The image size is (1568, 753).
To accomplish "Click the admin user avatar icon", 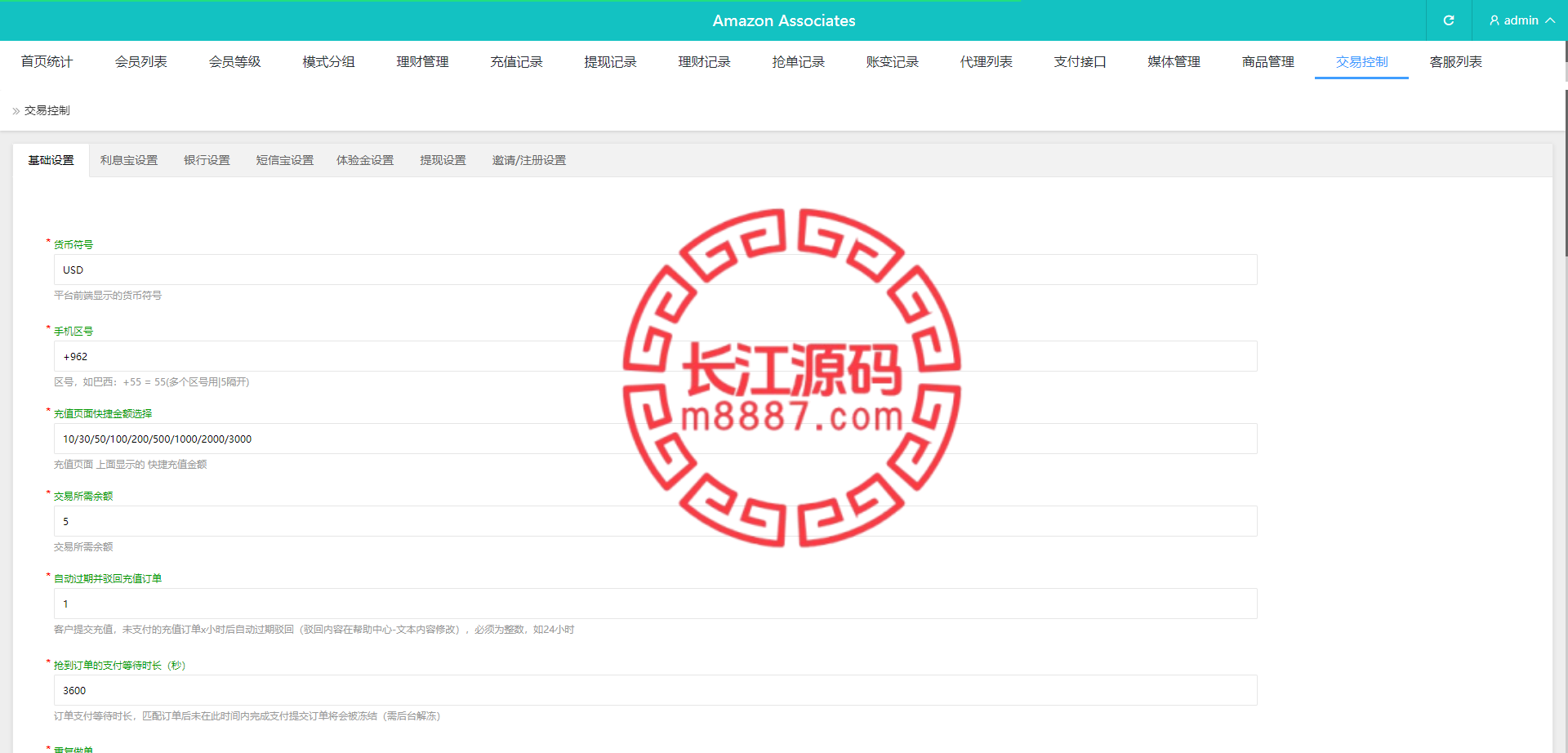I will [x=1494, y=20].
